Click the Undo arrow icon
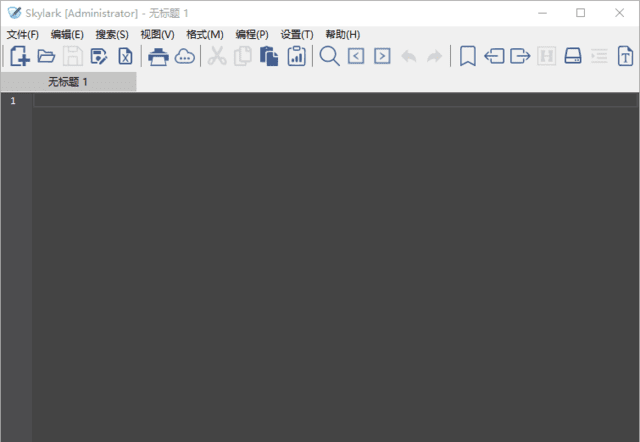This screenshot has height=442, width=640. (x=409, y=56)
